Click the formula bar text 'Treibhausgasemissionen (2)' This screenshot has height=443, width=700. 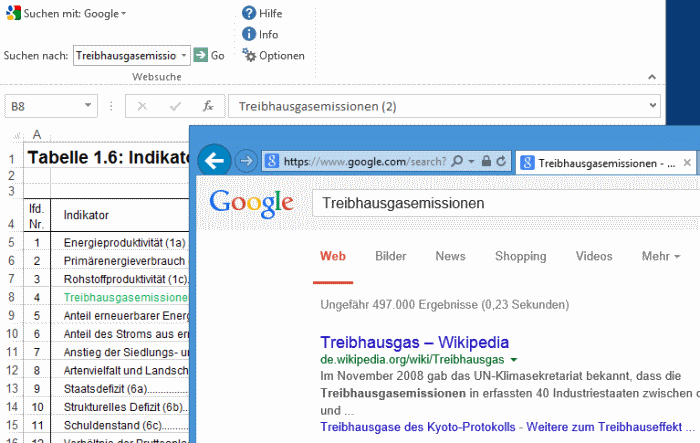pos(317,106)
